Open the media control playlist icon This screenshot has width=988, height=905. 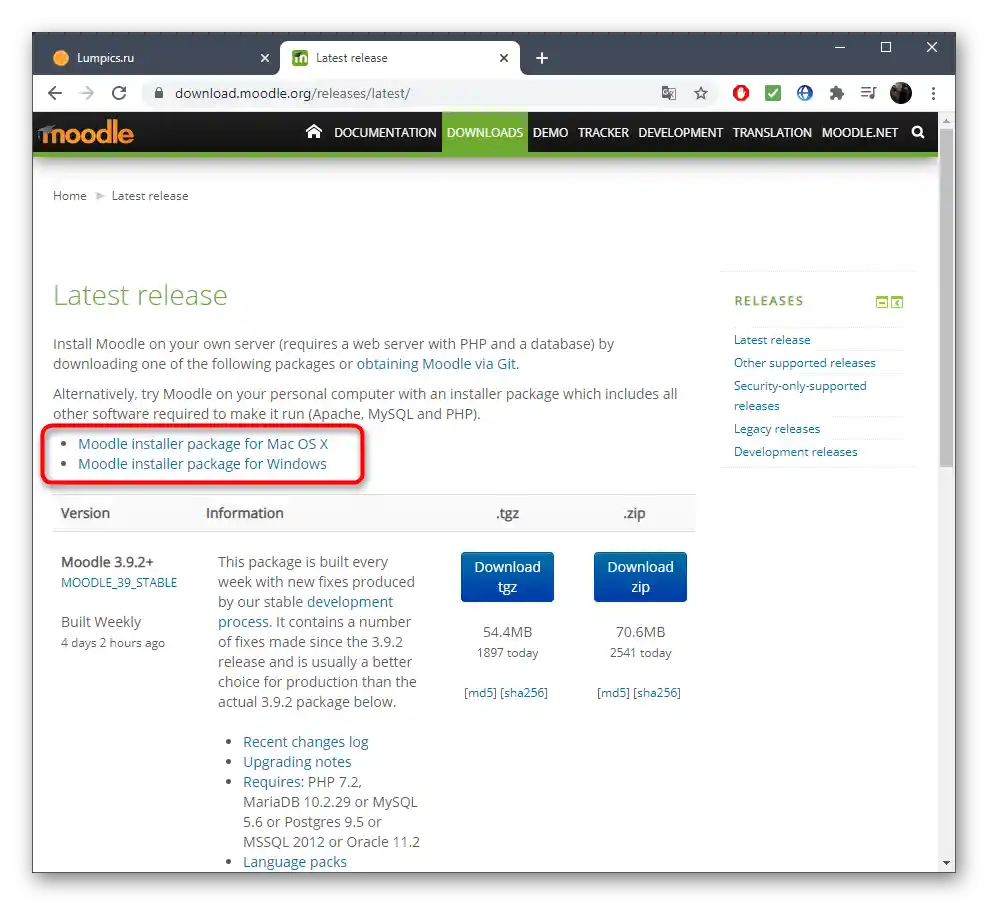868,93
